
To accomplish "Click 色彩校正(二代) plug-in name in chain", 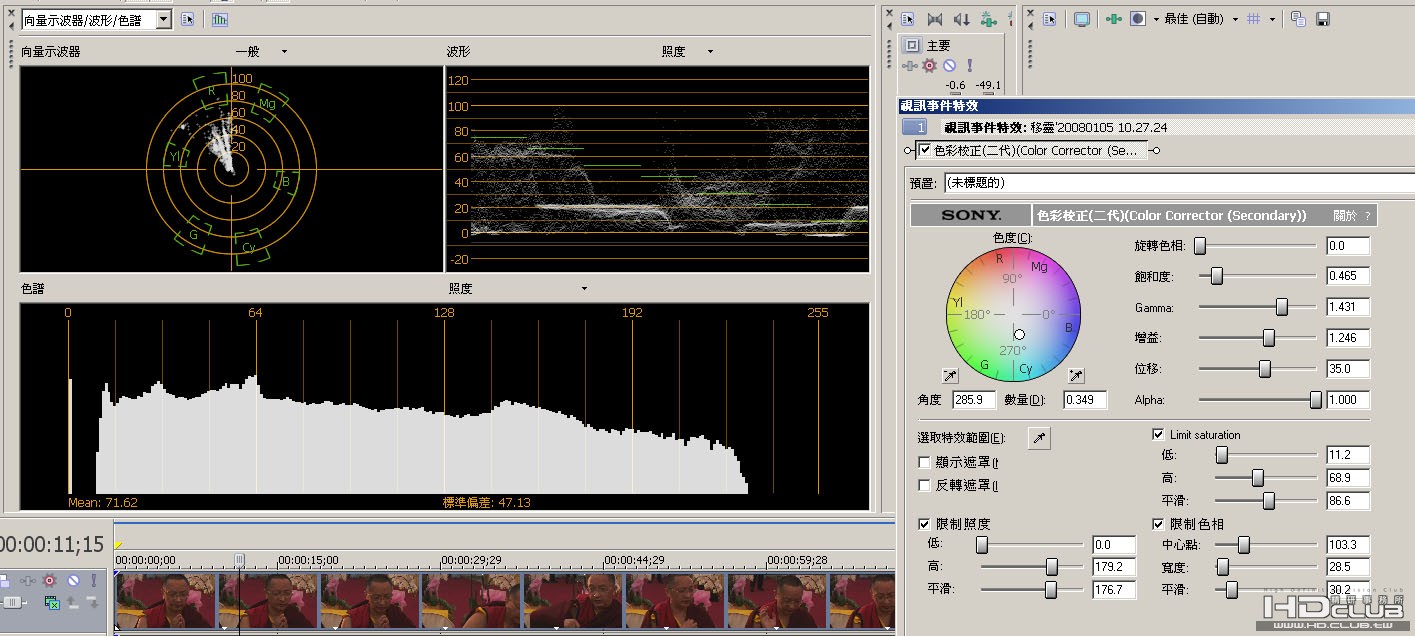I will (x=1035, y=150).
